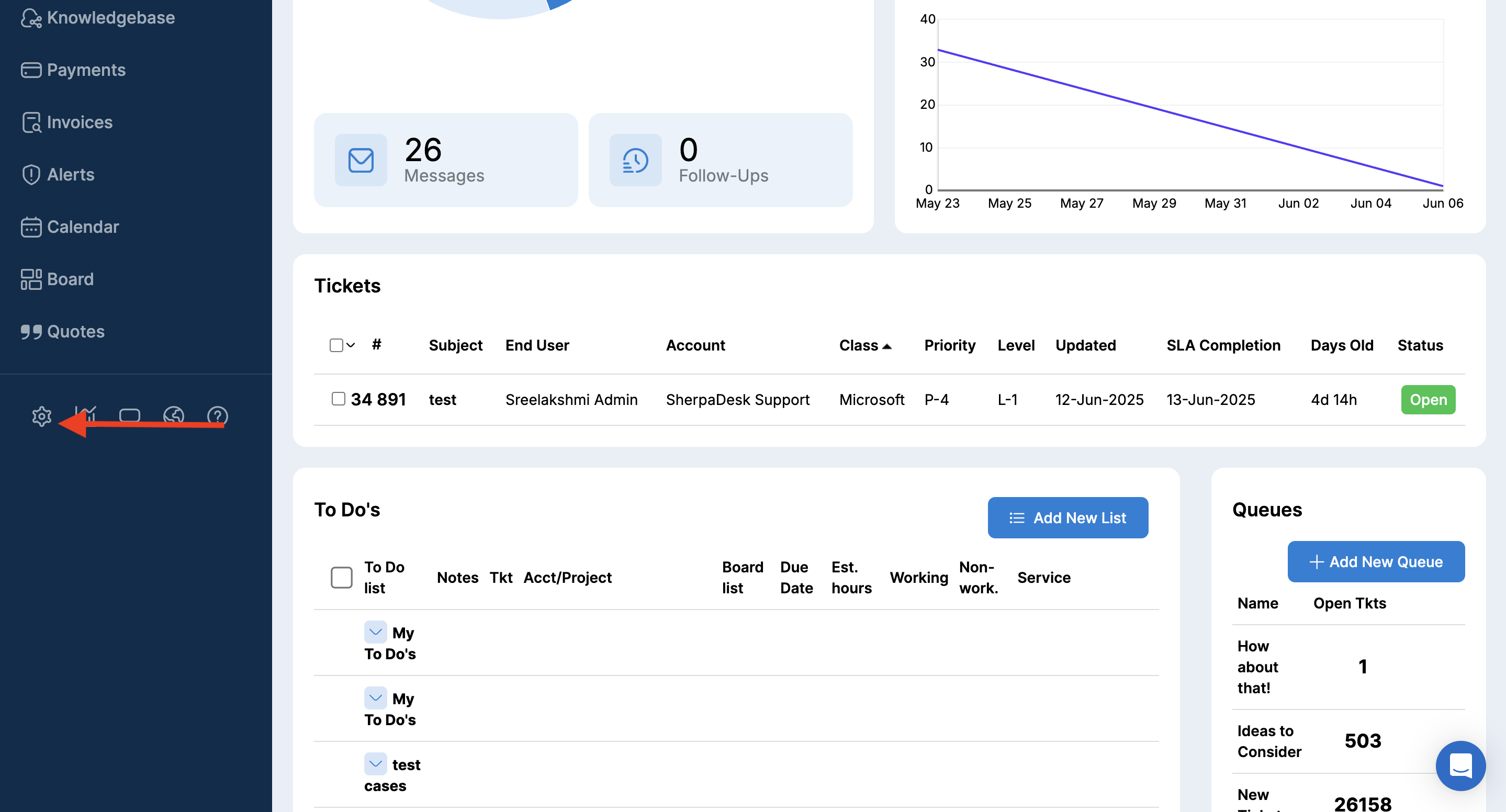Open dropdown arrow next to tickets checkbox
Image resolution: width=1506 pixels, height=812 pixels.
(x=351, y=345)
